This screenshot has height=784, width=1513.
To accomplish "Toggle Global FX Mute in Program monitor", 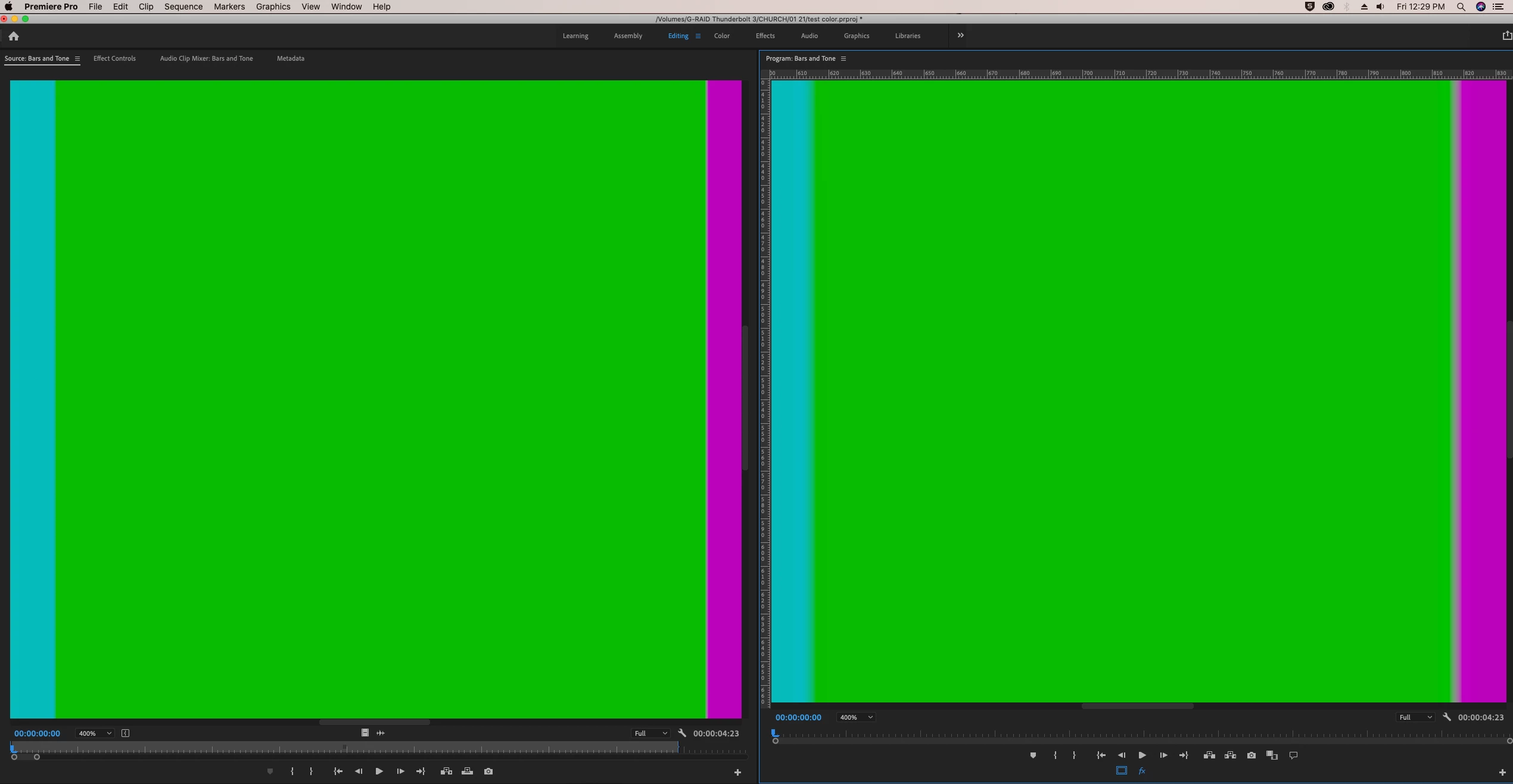I will click(x=1142, y=771).
